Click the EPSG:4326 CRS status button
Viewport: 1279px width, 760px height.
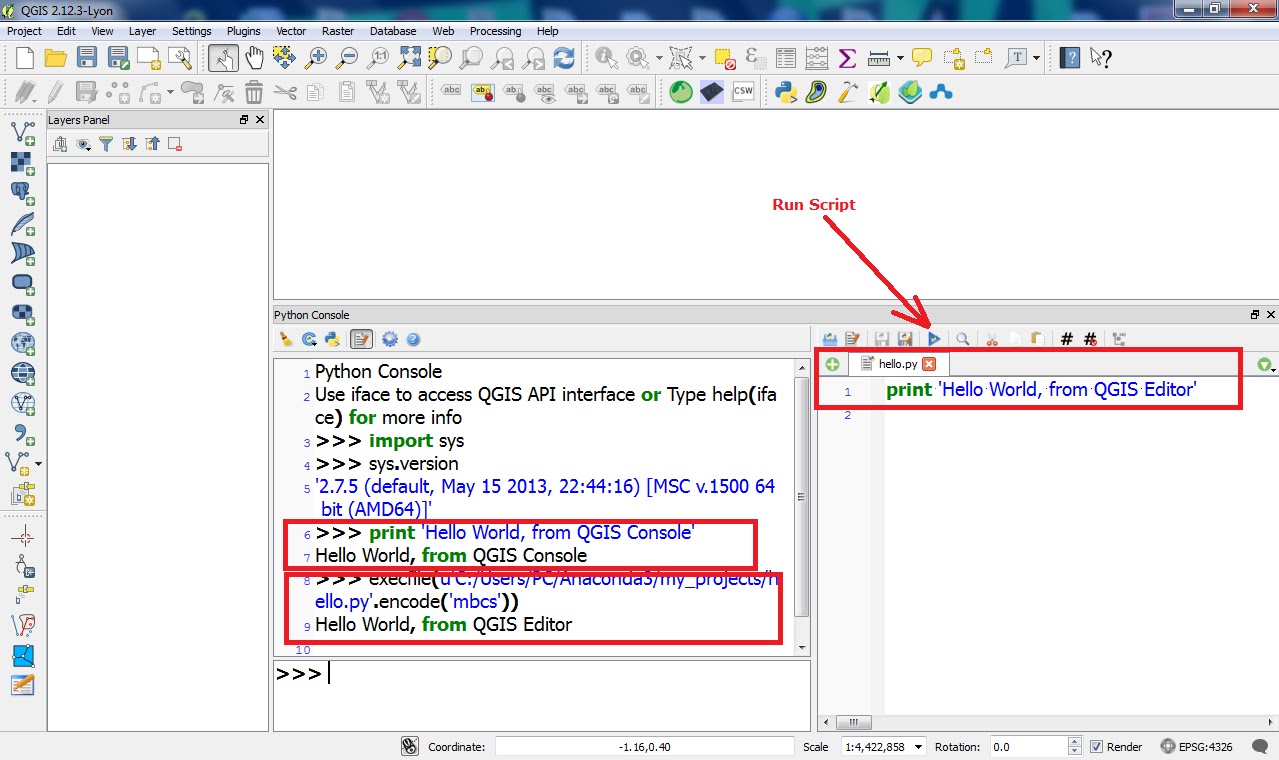[x=1197, y=747]
